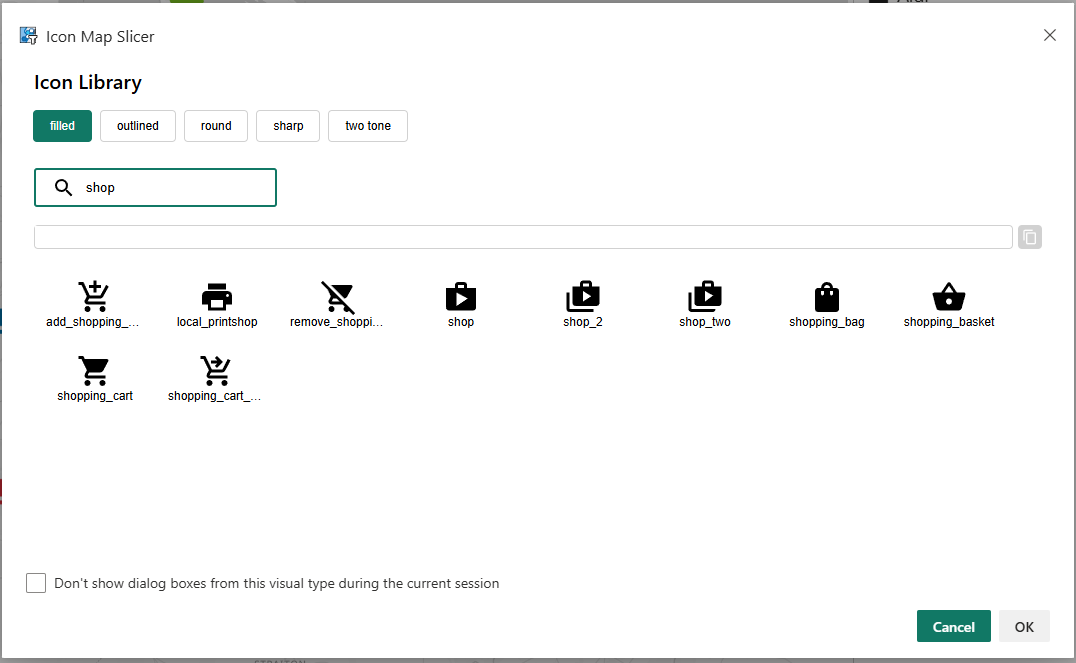The image size is (1076, 663).
Task: Click the magnifier search icon
Action: click(x=64, y=188)
